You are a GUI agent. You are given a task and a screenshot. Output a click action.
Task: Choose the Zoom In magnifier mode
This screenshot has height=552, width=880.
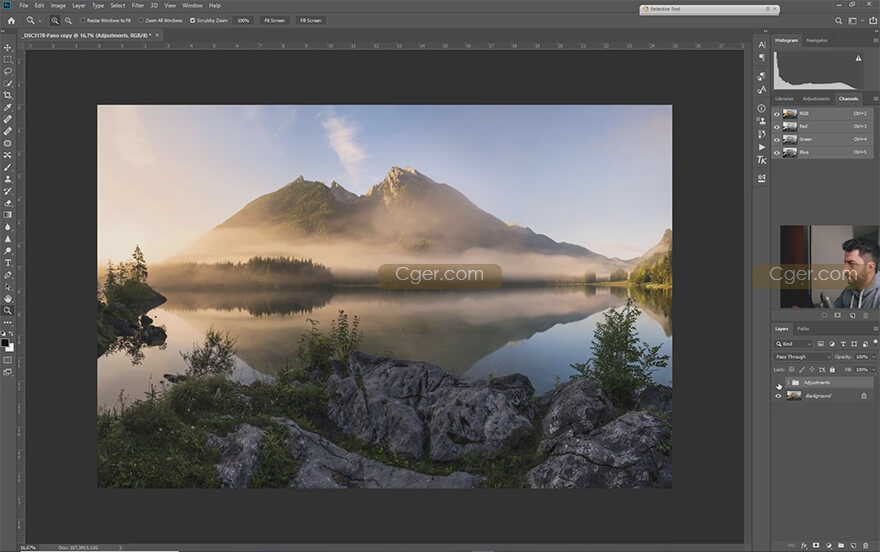[54, 20]
